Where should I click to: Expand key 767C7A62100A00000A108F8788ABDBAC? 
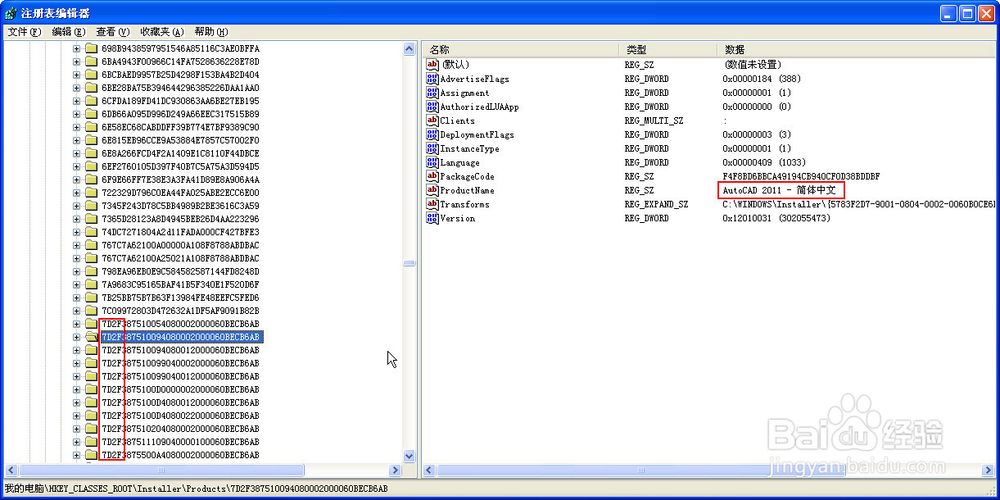pos(77,245)
